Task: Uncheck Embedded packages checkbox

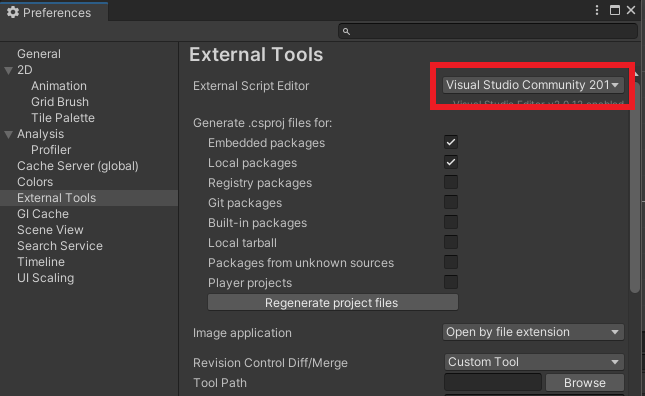Action: click(x=451, y=142)
